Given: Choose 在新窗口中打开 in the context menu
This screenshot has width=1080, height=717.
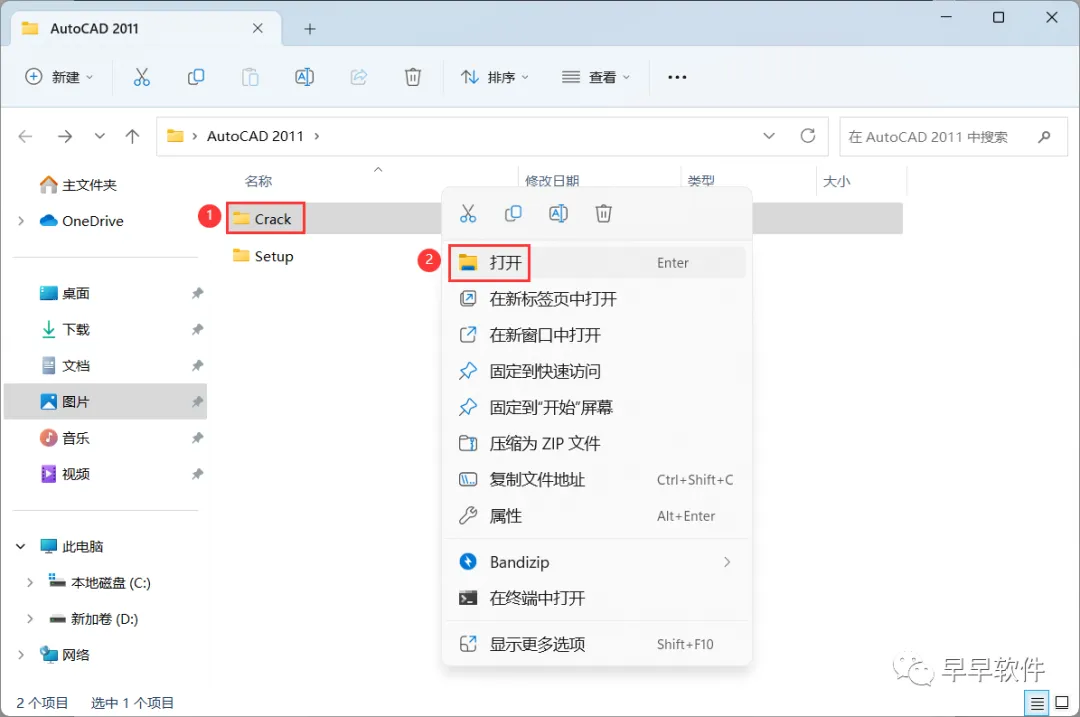Looking at the screenshot, I should [x=596, y=335].
